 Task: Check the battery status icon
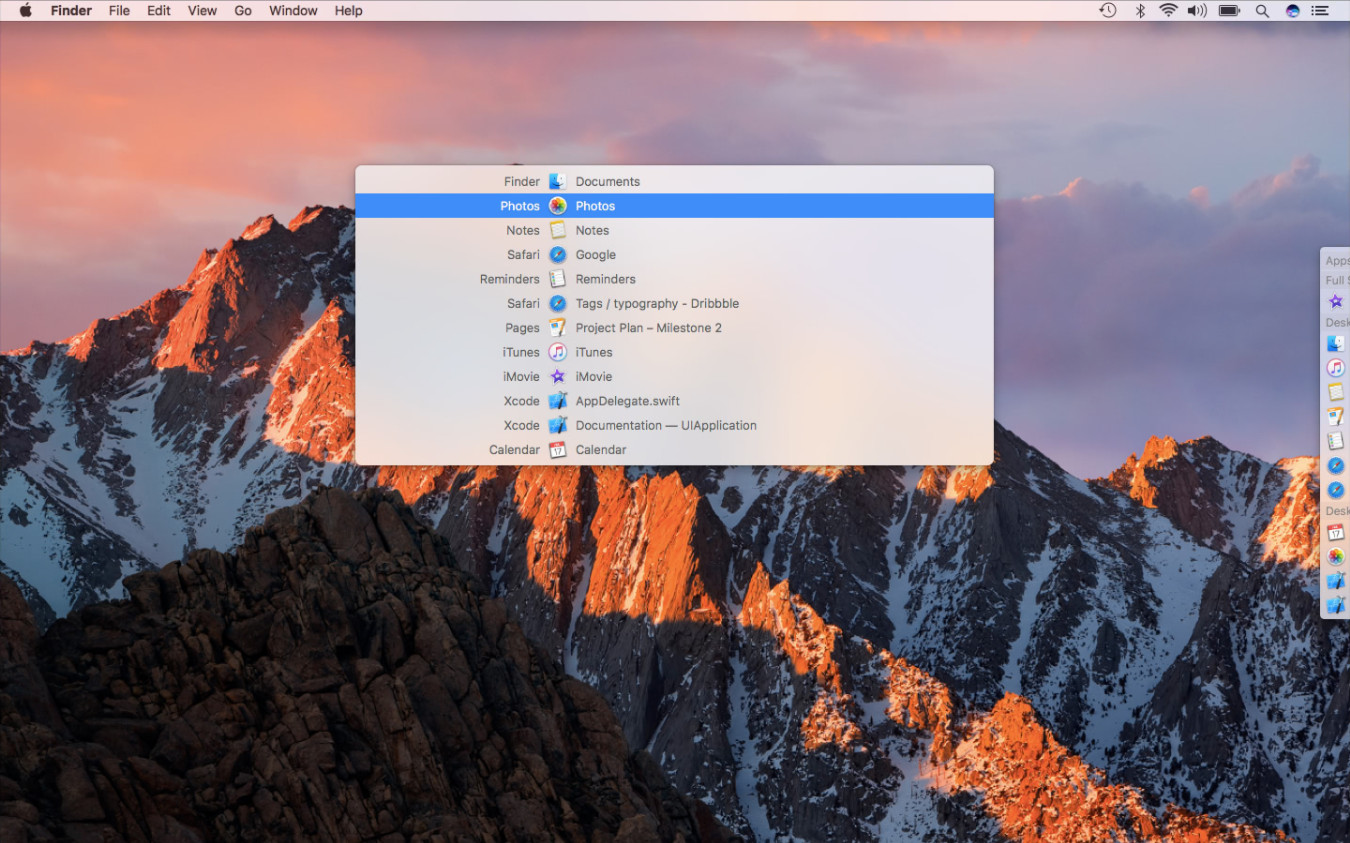(x=1229, y=10)
